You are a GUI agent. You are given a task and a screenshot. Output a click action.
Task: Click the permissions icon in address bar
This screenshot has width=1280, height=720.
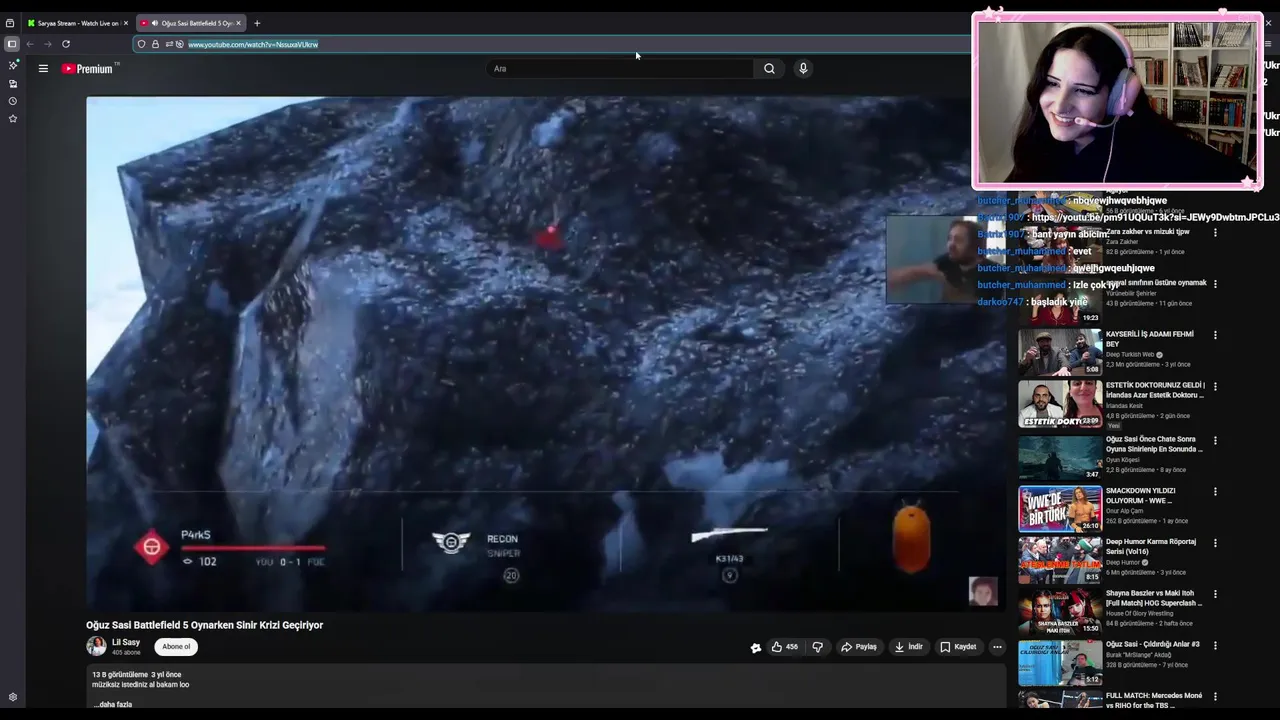tap(168, 44)
